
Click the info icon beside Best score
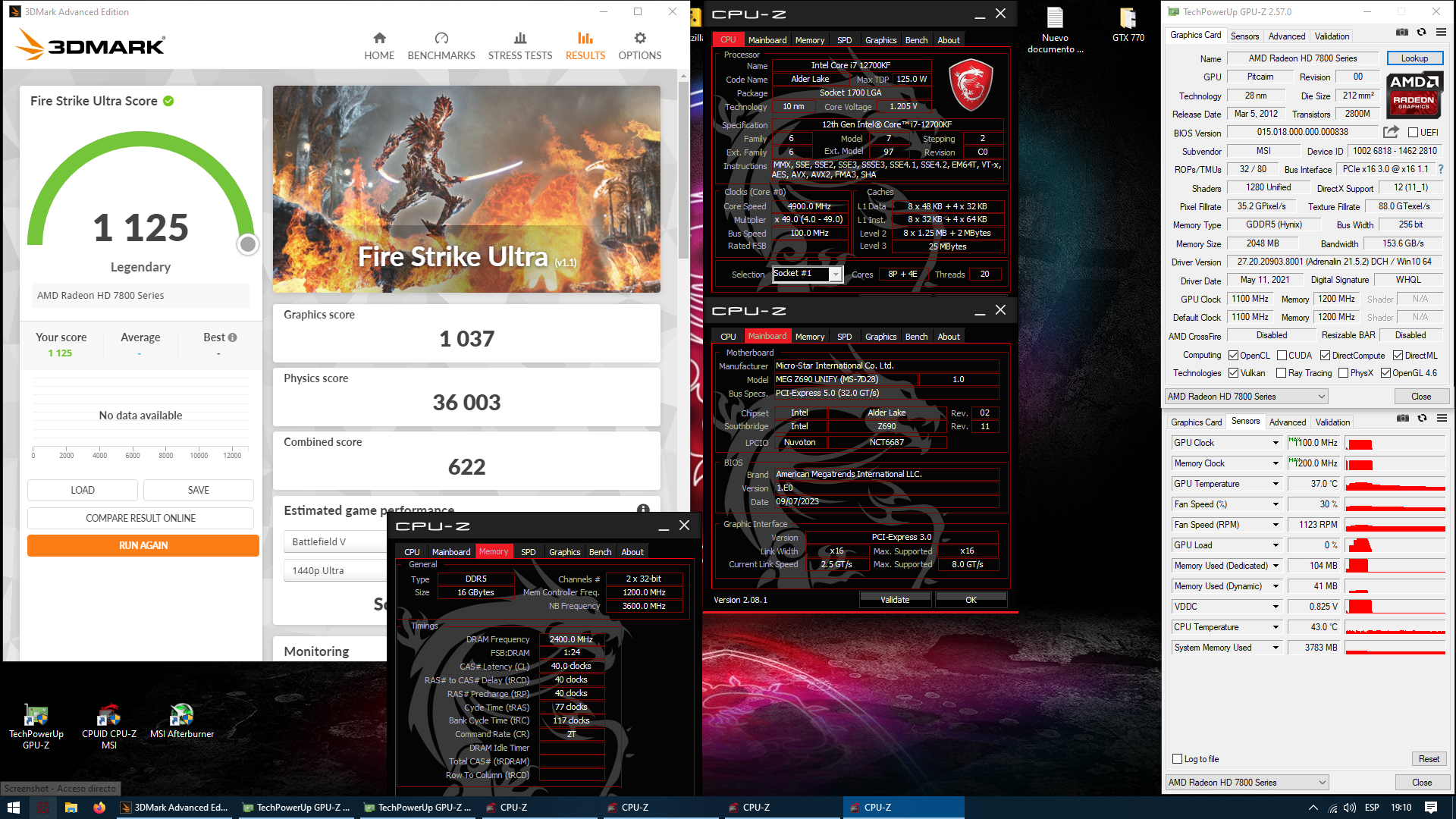(x=233, y=337)
